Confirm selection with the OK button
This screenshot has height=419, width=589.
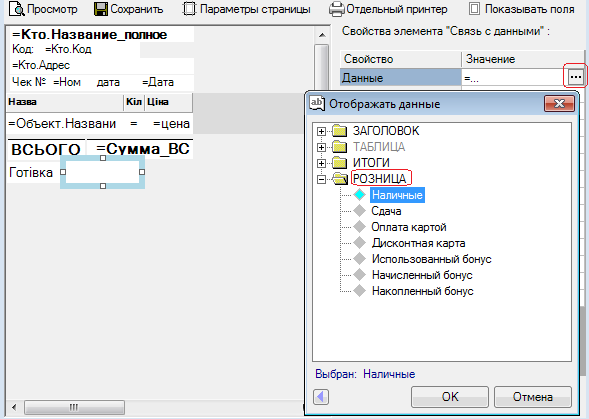[450, 397]
